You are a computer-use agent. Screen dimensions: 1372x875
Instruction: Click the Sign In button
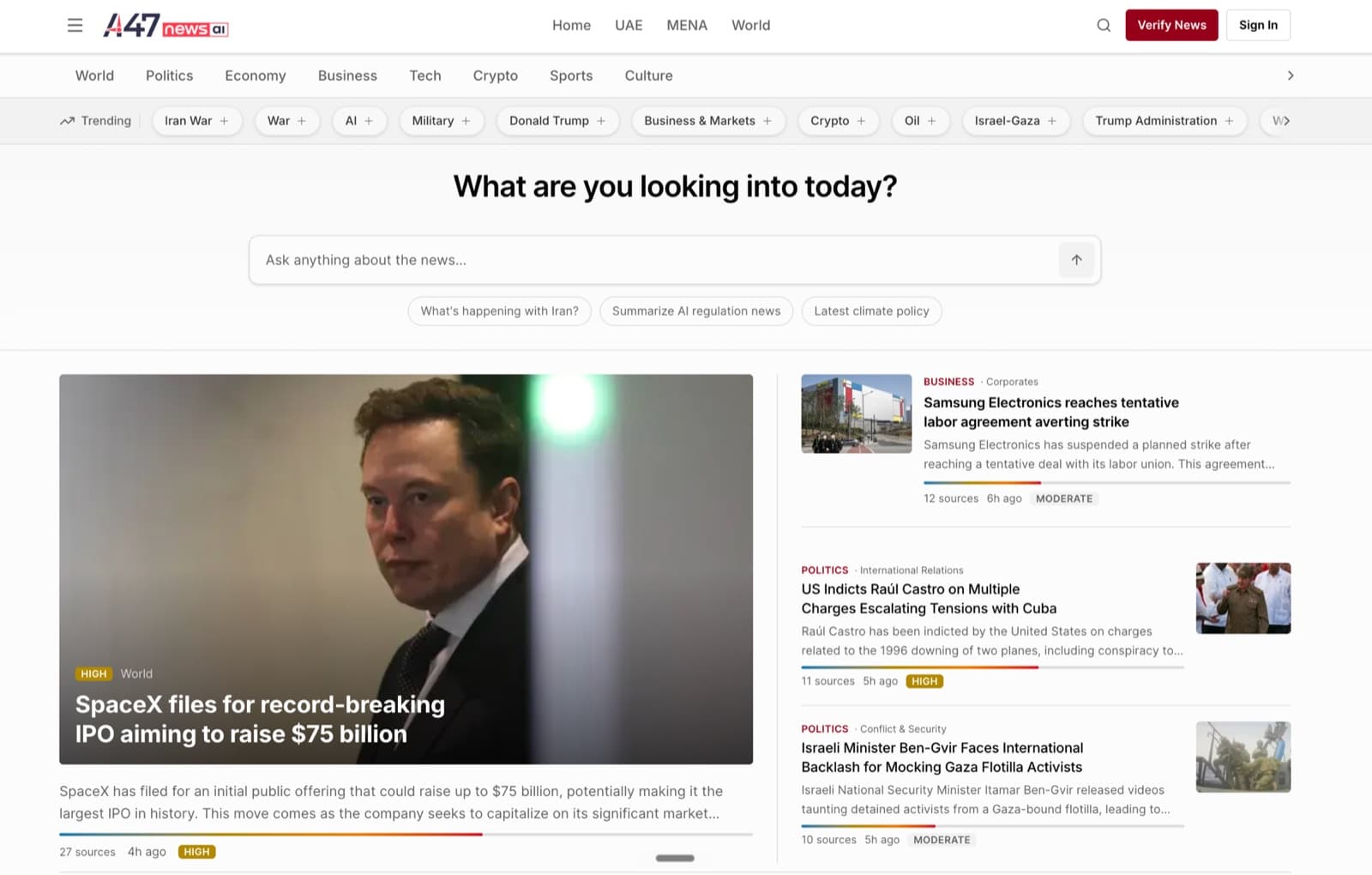(x=1258, y=25)
